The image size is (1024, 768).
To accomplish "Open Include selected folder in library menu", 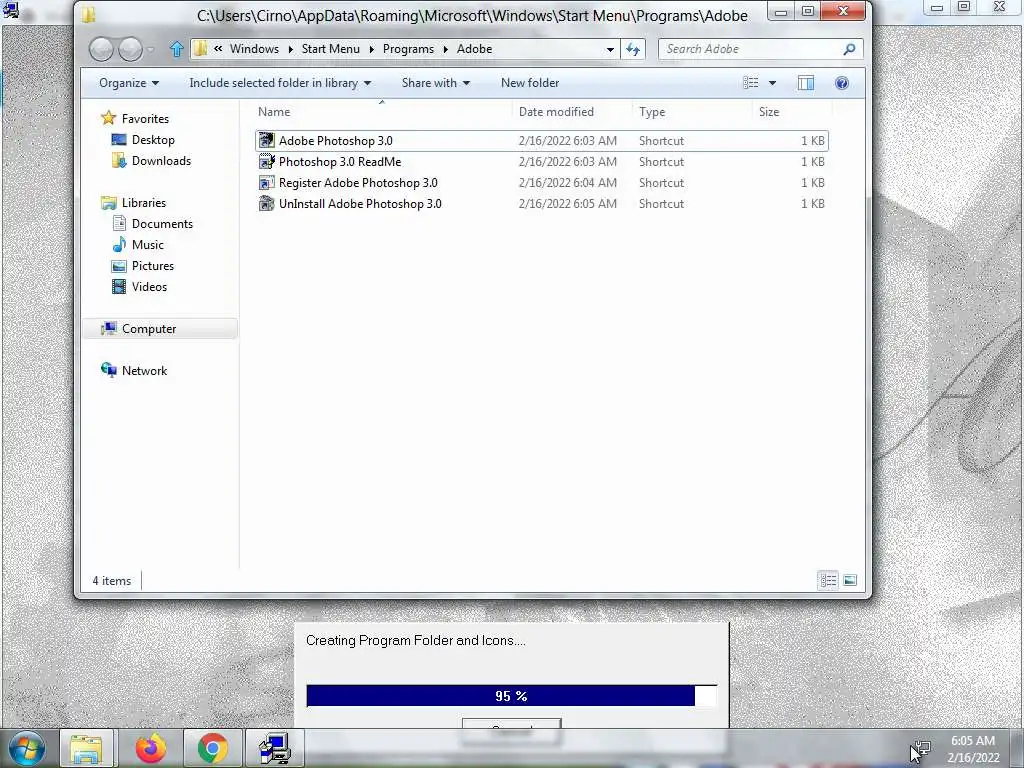I will pyautogui.click(x=280, y=83).
